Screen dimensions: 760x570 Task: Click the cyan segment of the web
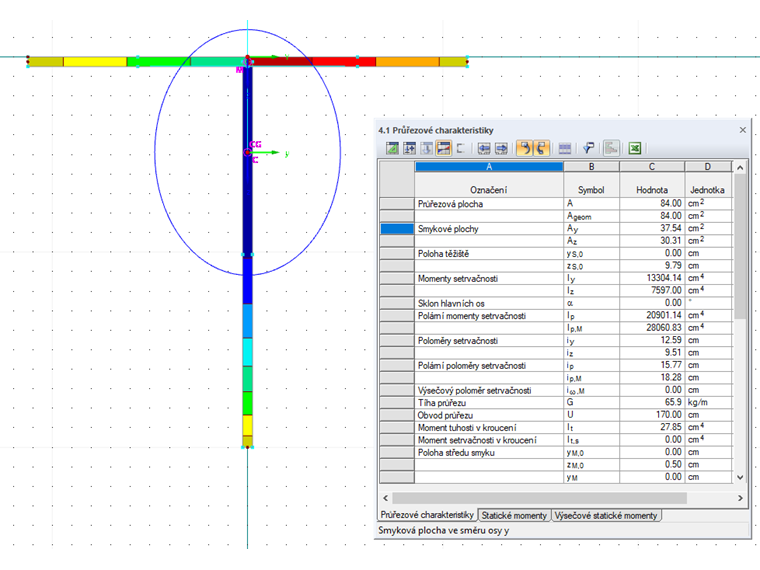(x=247, y=352)
